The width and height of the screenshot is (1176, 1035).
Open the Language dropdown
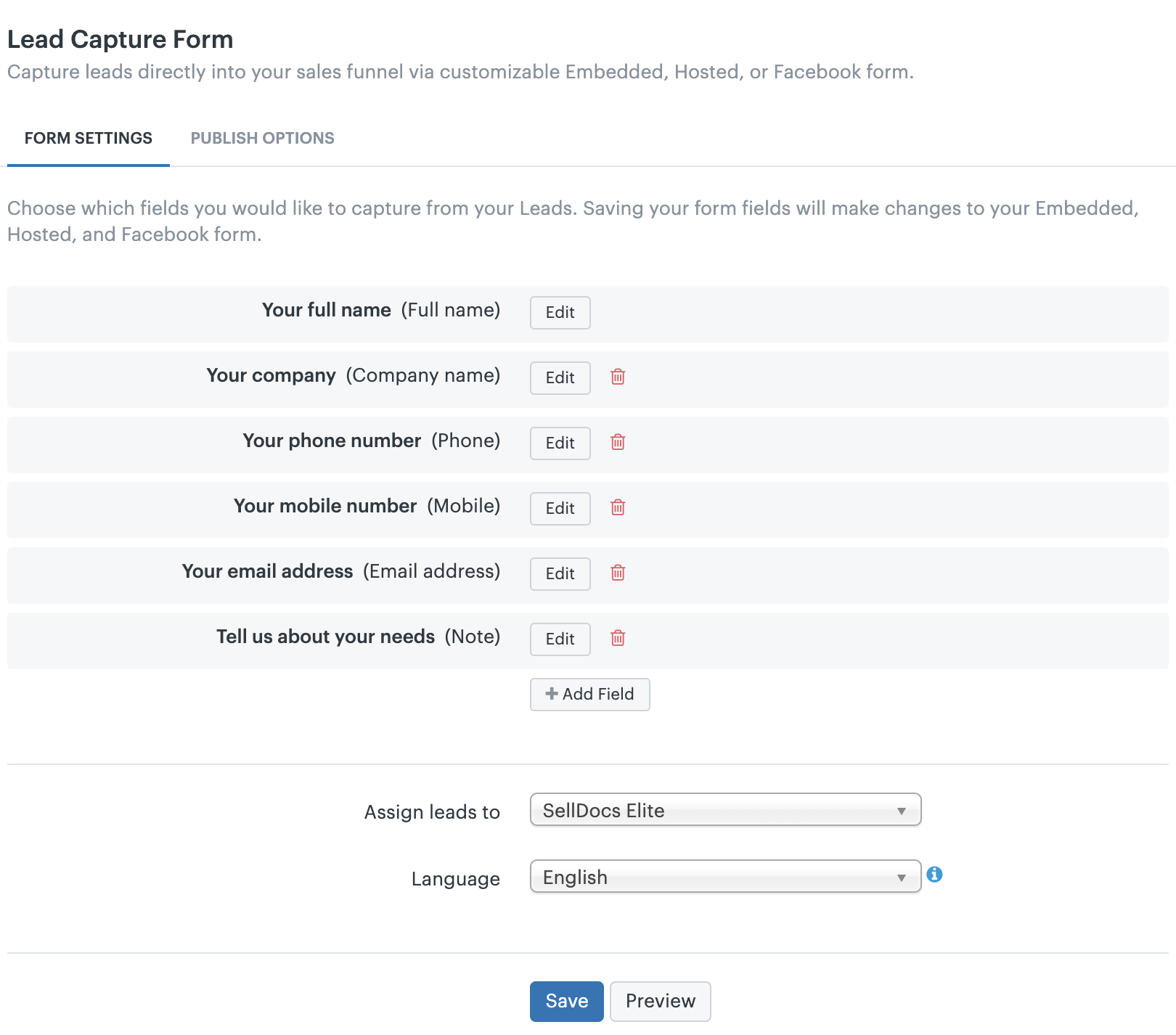coord(725,877)
